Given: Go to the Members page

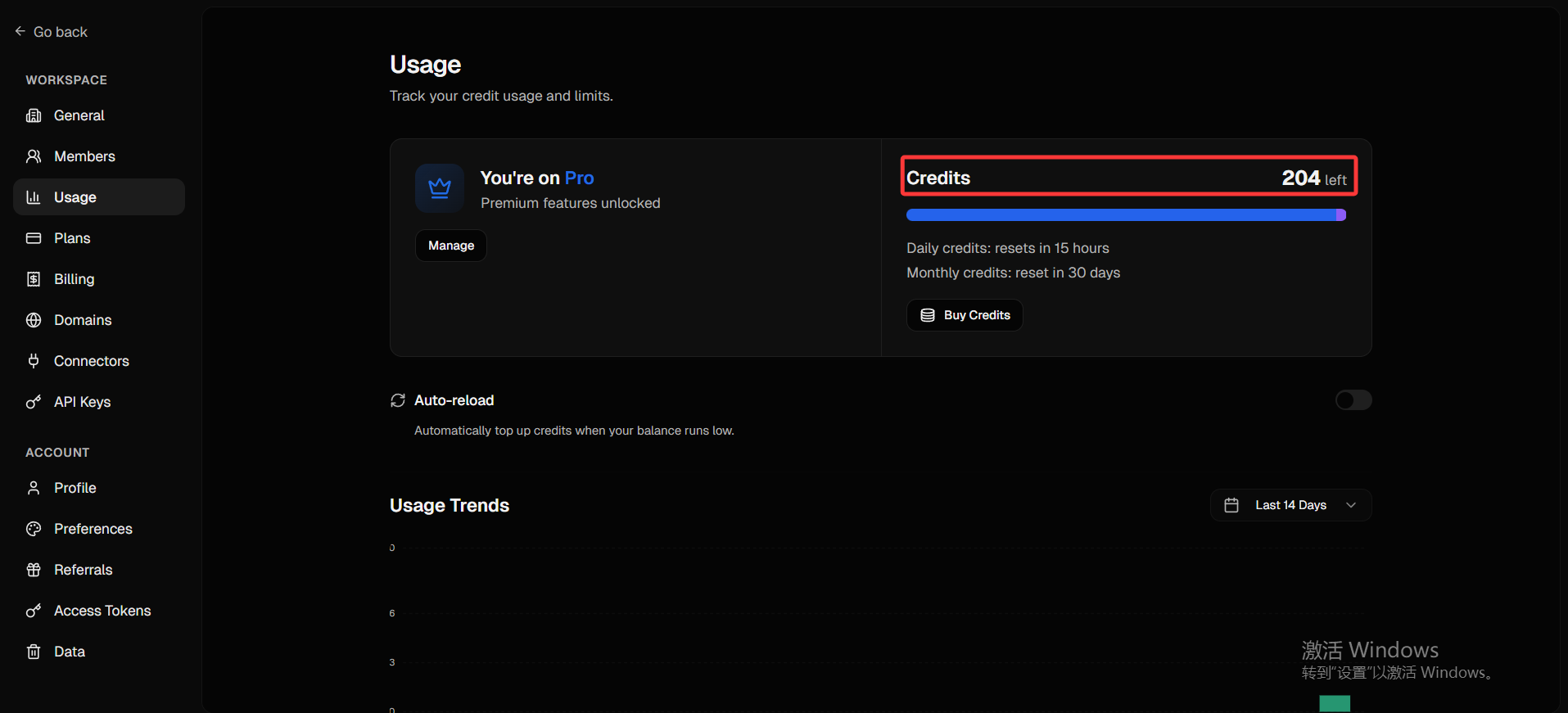Looking at the screenshot, I should (x=99, y=156).
